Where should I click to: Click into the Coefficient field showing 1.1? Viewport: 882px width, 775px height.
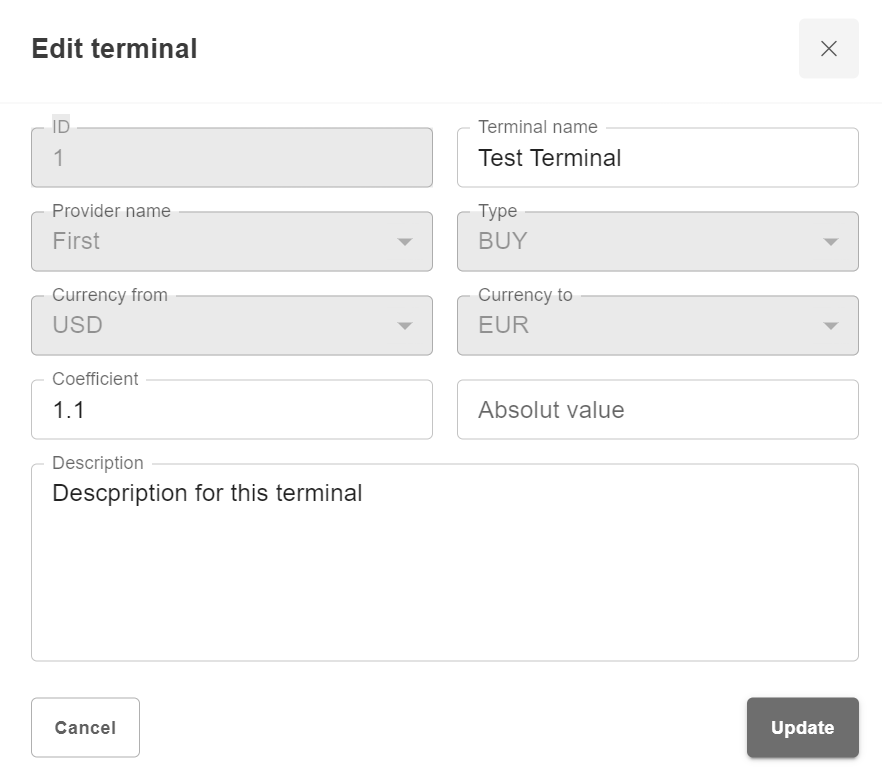(x=231, y=410)
